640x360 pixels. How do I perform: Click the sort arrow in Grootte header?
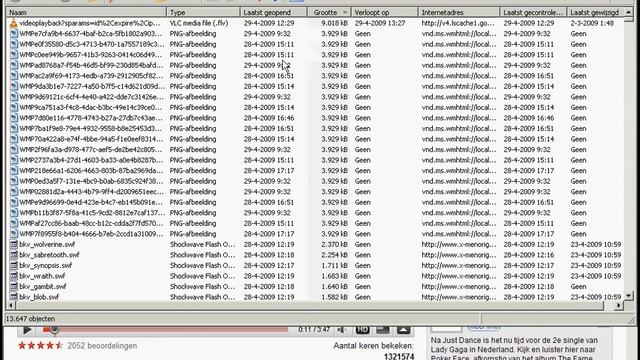click(344, 13)
